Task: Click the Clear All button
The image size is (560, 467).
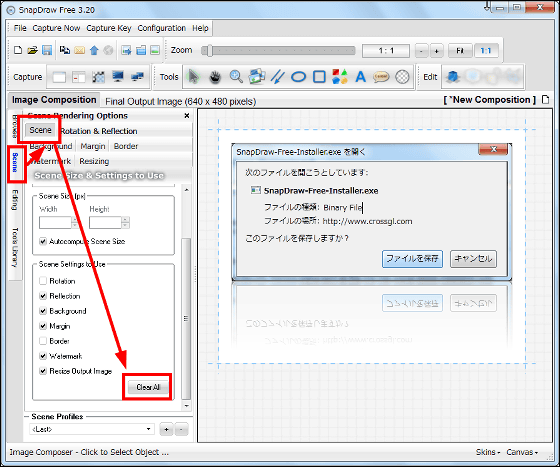Action: 148,387
